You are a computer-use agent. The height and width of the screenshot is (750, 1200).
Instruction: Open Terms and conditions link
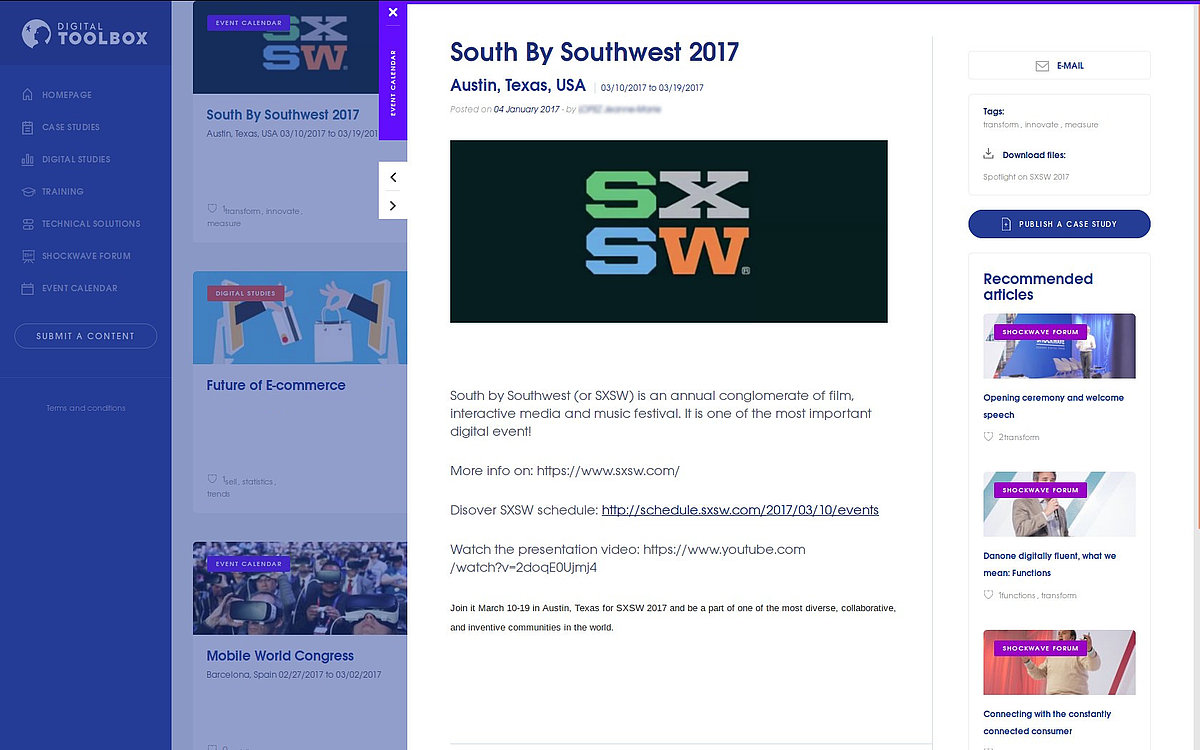pyautogui.click(x=86, y=408)
